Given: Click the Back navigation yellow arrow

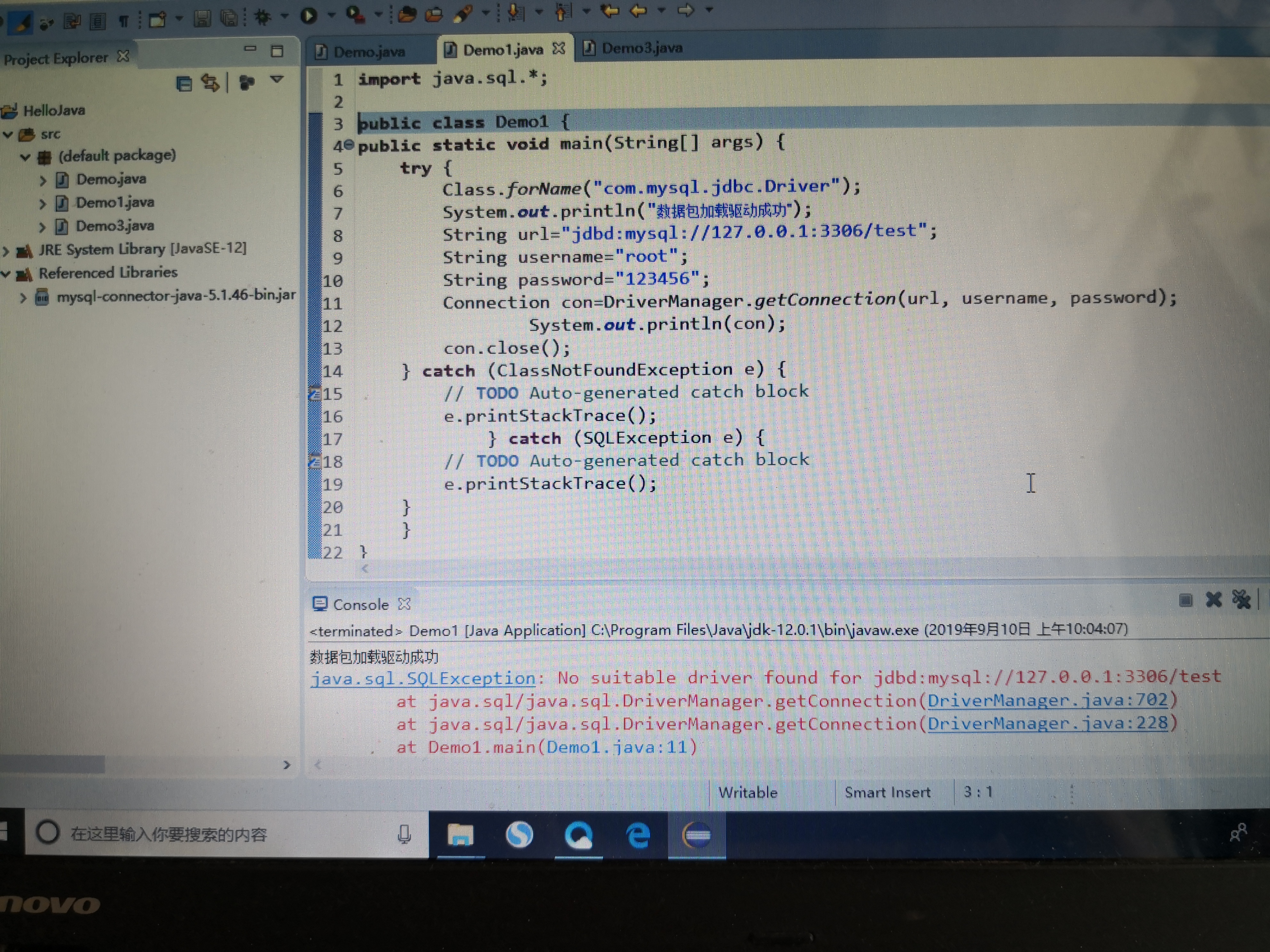Looking at the screenshot, I should (x=639, y=10).
